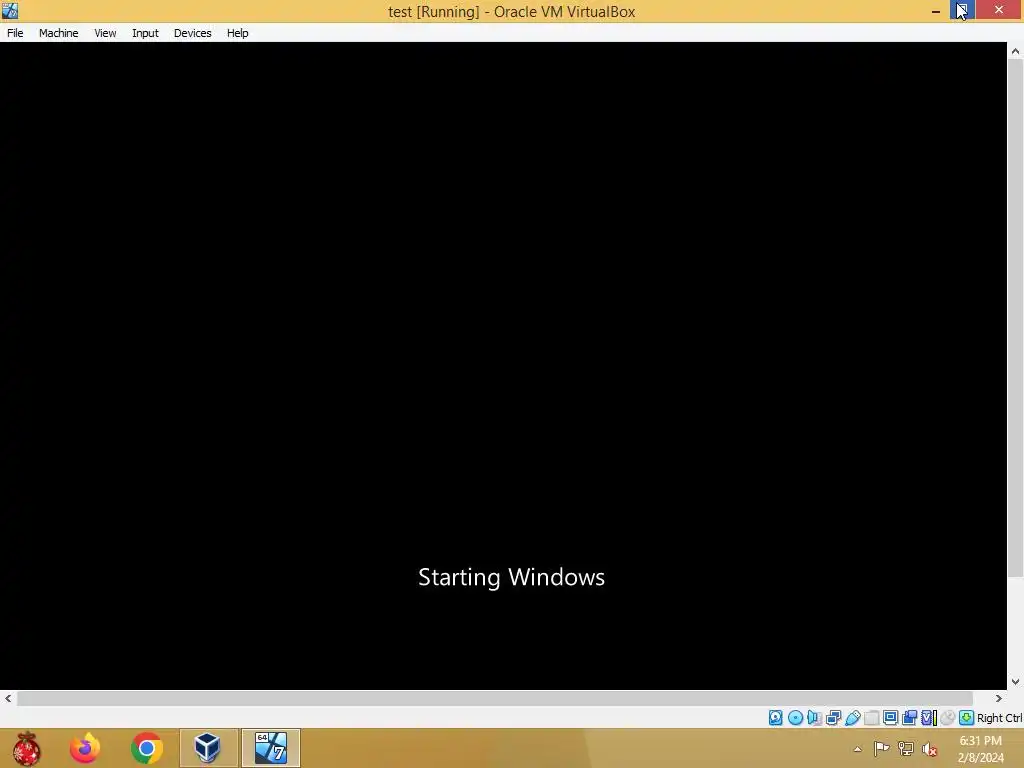
Task: Click the recording status icon
Action: click(910, 718)
